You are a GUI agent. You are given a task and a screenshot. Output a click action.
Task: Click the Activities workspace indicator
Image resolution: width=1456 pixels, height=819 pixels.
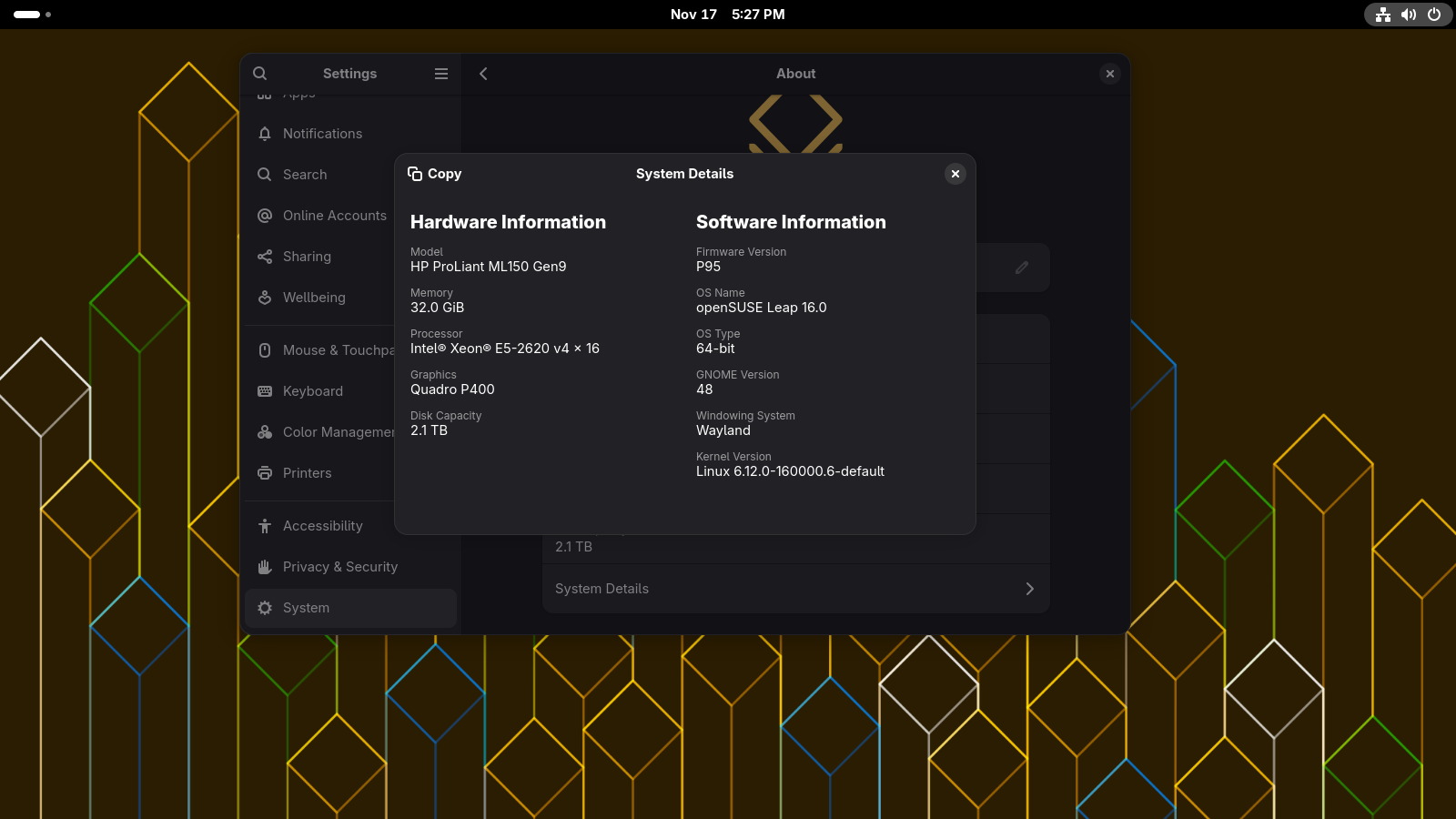32,15
